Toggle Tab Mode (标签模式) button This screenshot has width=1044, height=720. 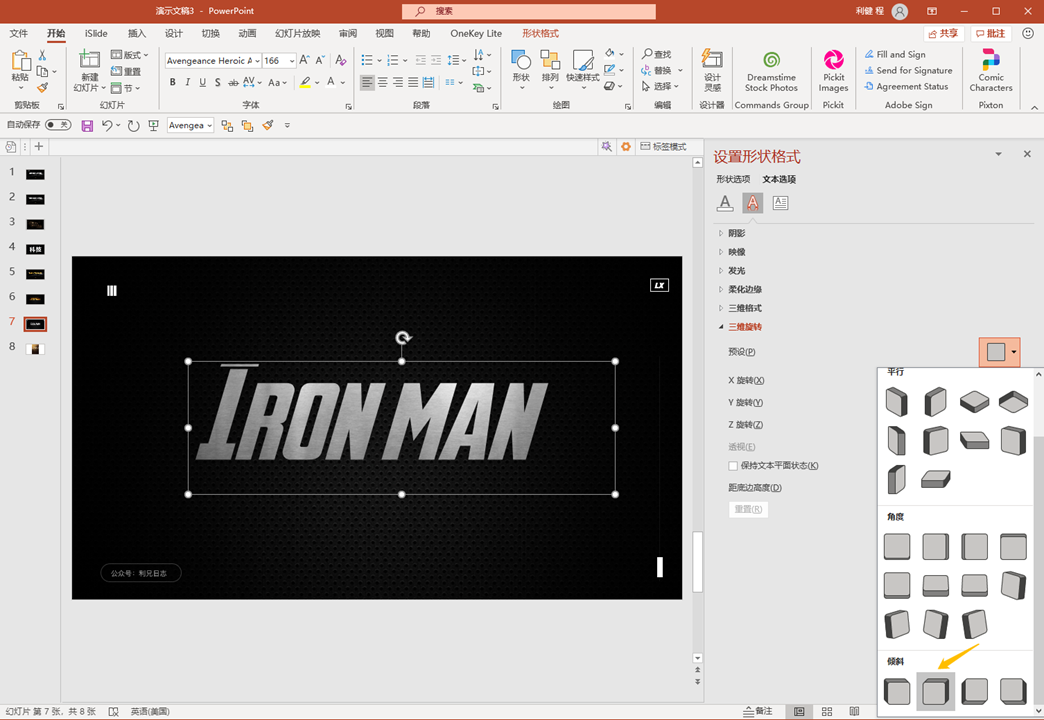tap(662, 147)
